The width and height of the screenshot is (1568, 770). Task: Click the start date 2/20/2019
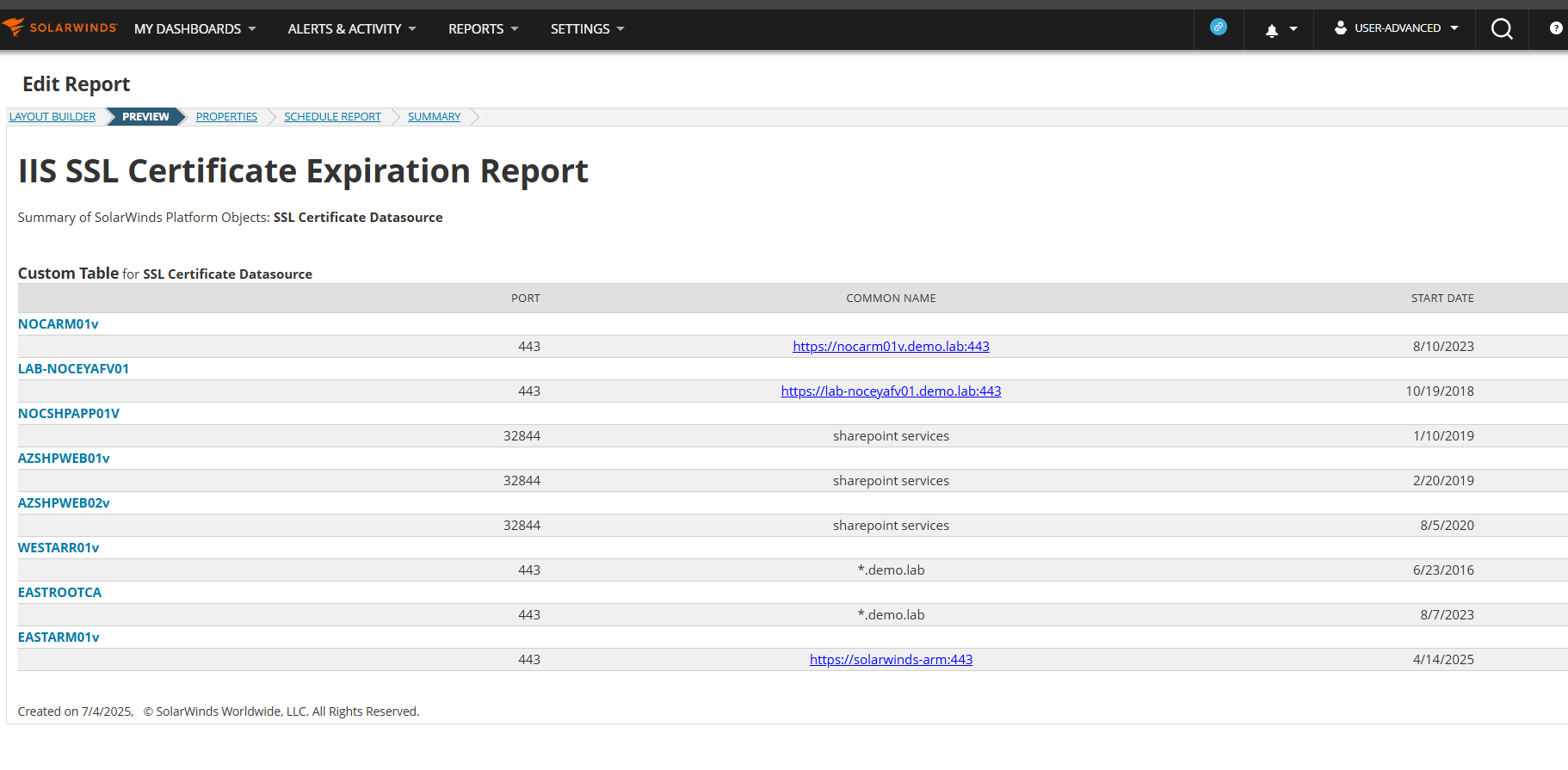pyautogui.click(x=1443, y=481)
